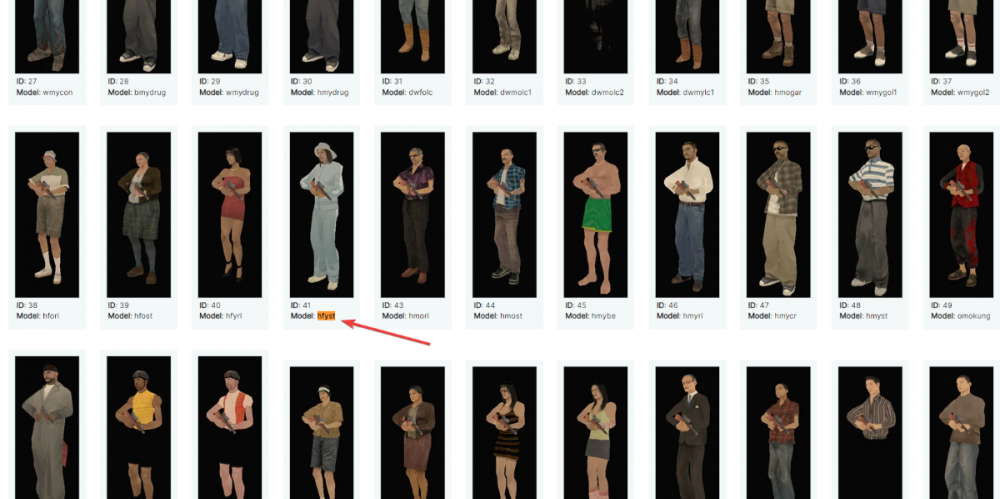
Task: Open the hmost skin image, ID 44
Action: coord(504,215)
